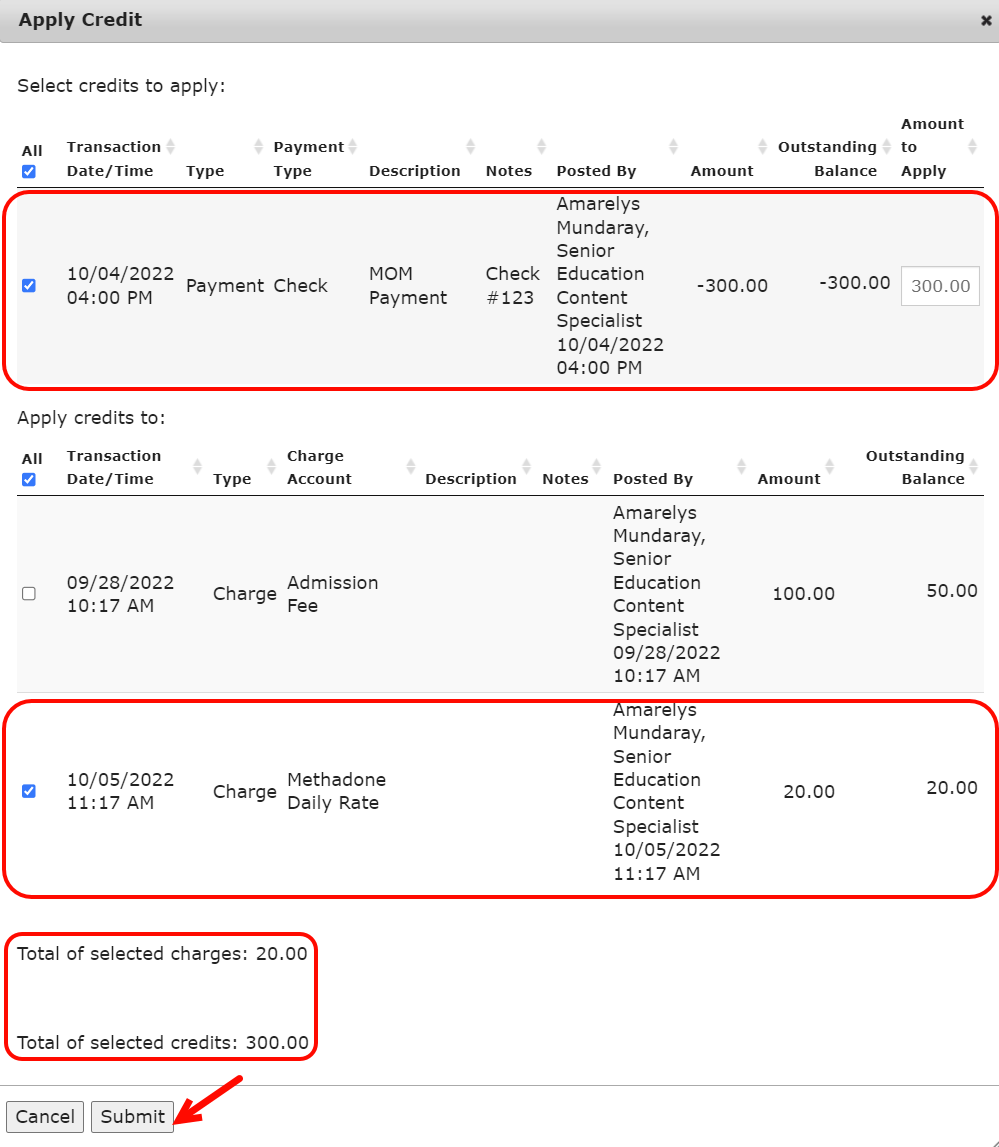Sort credits table by Description column
The image size is (999, 1147).
pos(414,170)
